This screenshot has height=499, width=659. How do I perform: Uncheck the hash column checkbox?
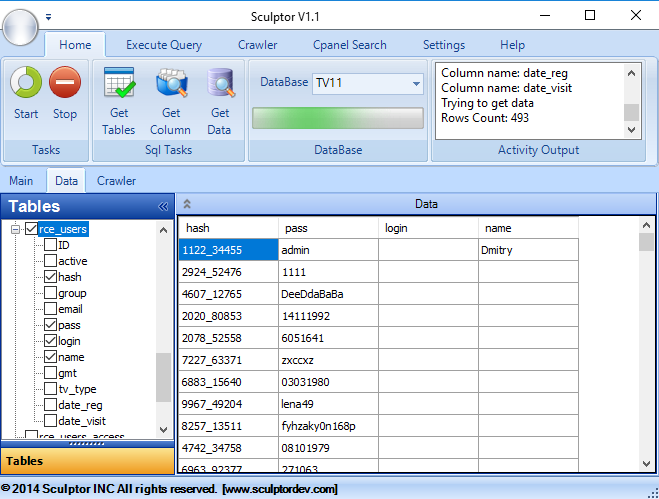pos(50,277)
